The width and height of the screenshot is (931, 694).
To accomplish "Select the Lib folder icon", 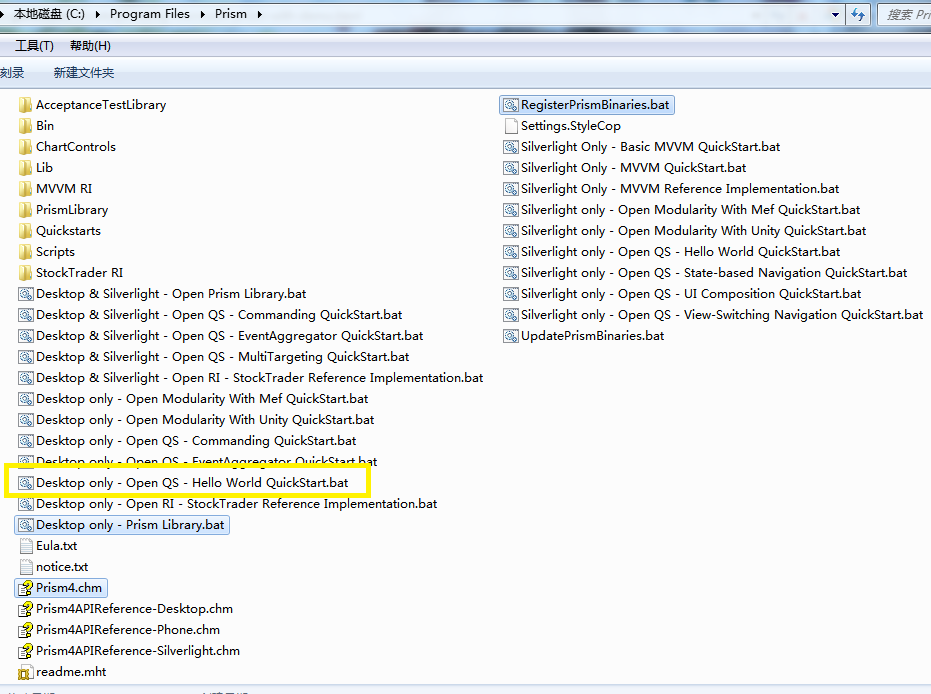I will pyautogui.click(x=25, y=168).
